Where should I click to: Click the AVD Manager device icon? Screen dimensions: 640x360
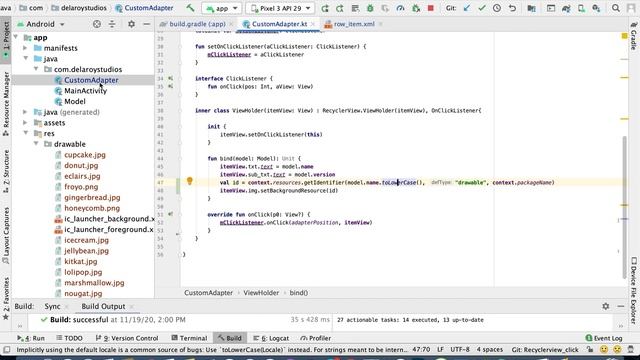(581, 8)
